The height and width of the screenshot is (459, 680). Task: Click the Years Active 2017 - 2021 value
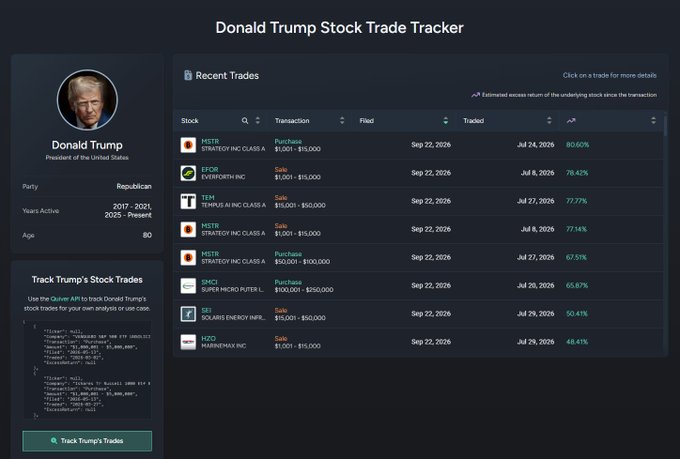(132, 207)
